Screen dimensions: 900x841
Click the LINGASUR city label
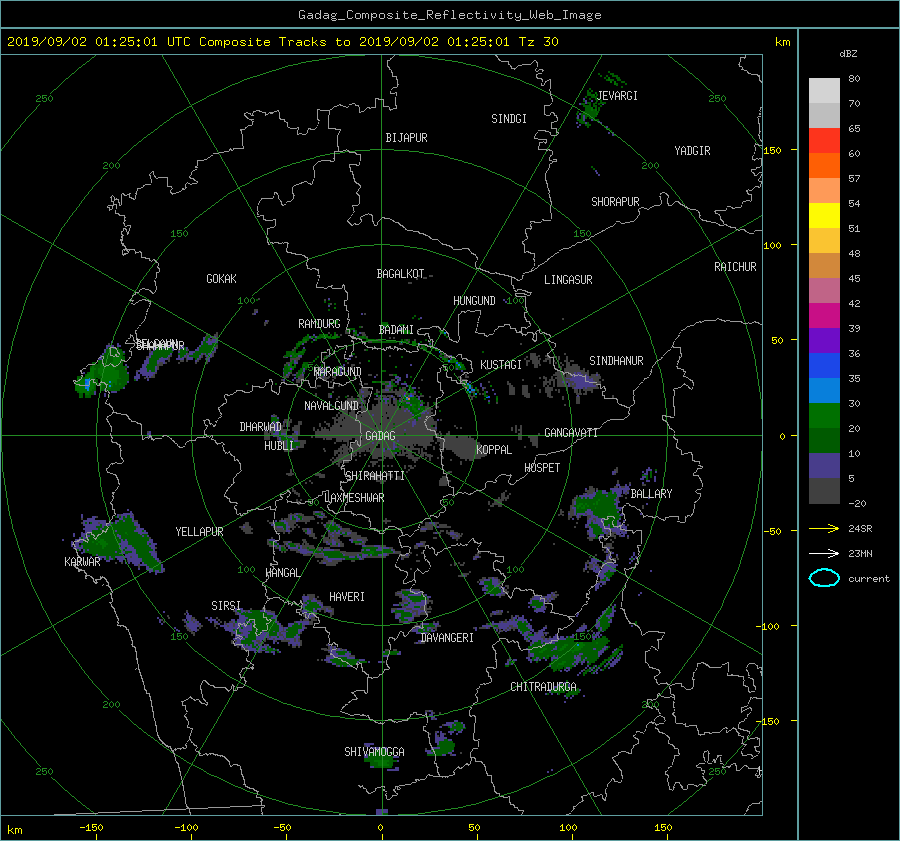click(x=568, y=280)
